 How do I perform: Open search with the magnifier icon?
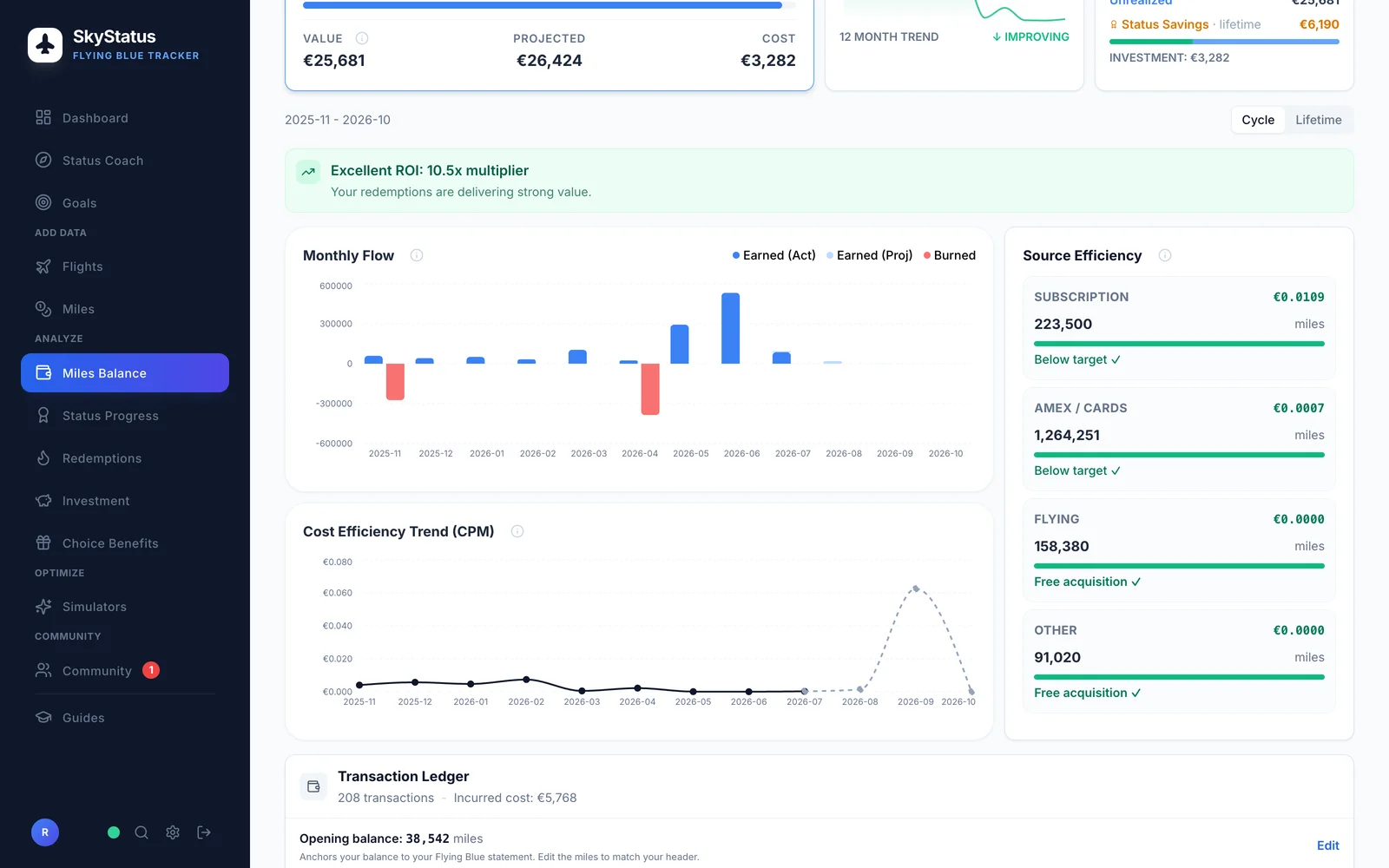(142, 832)
